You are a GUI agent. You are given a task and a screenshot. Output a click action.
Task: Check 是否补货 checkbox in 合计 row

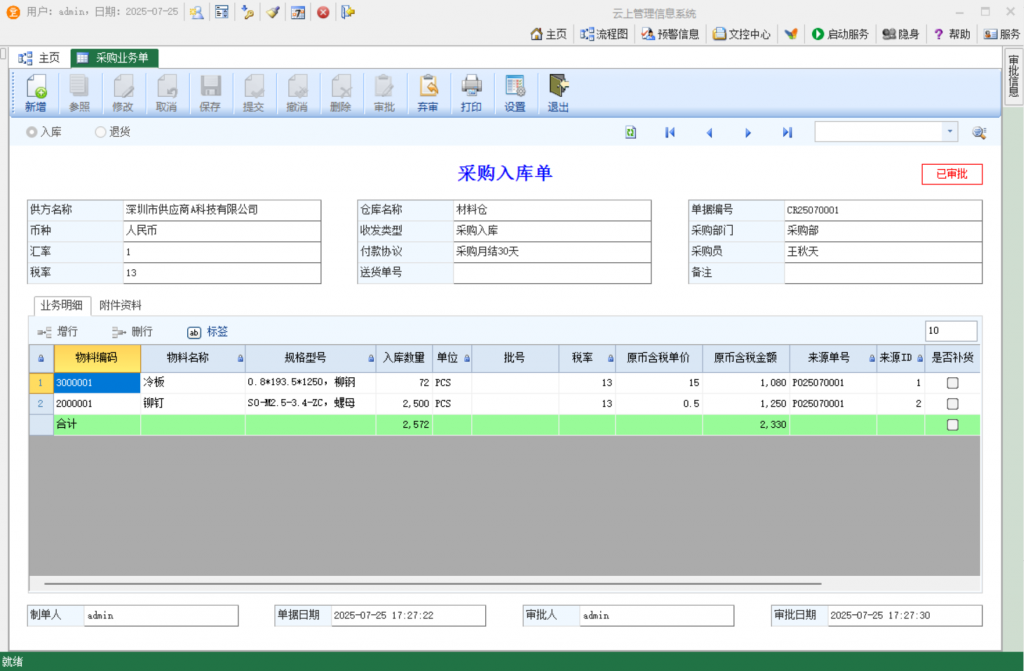click(953, 425)
